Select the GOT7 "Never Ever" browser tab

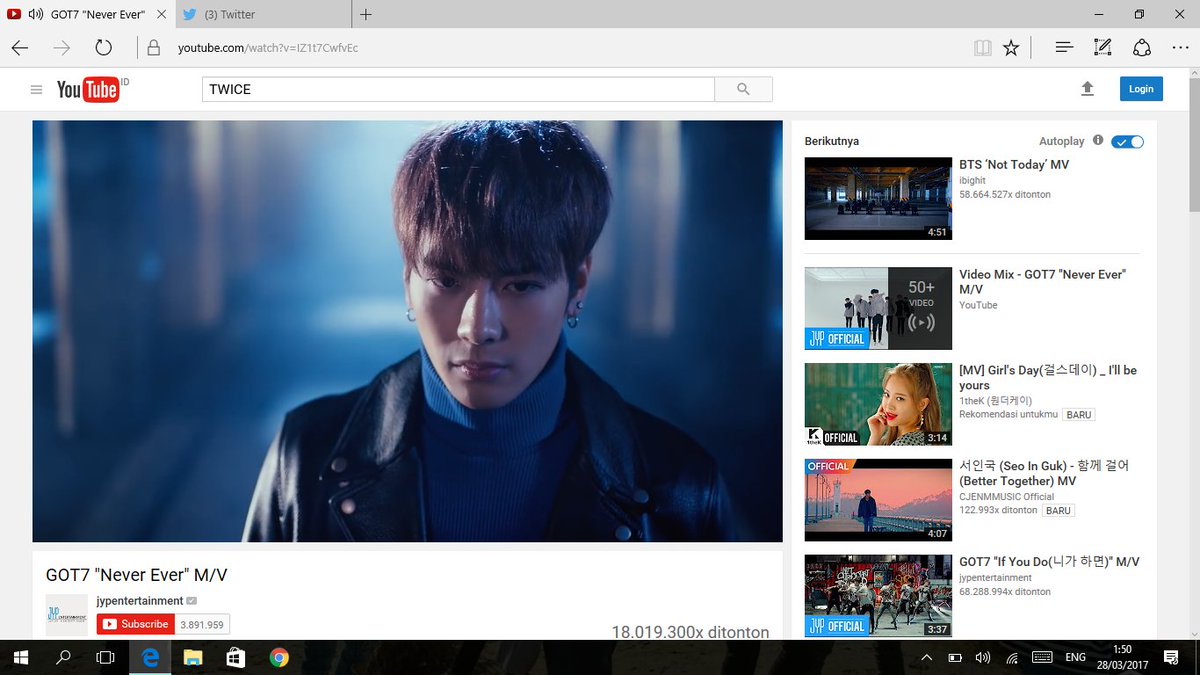88,14
